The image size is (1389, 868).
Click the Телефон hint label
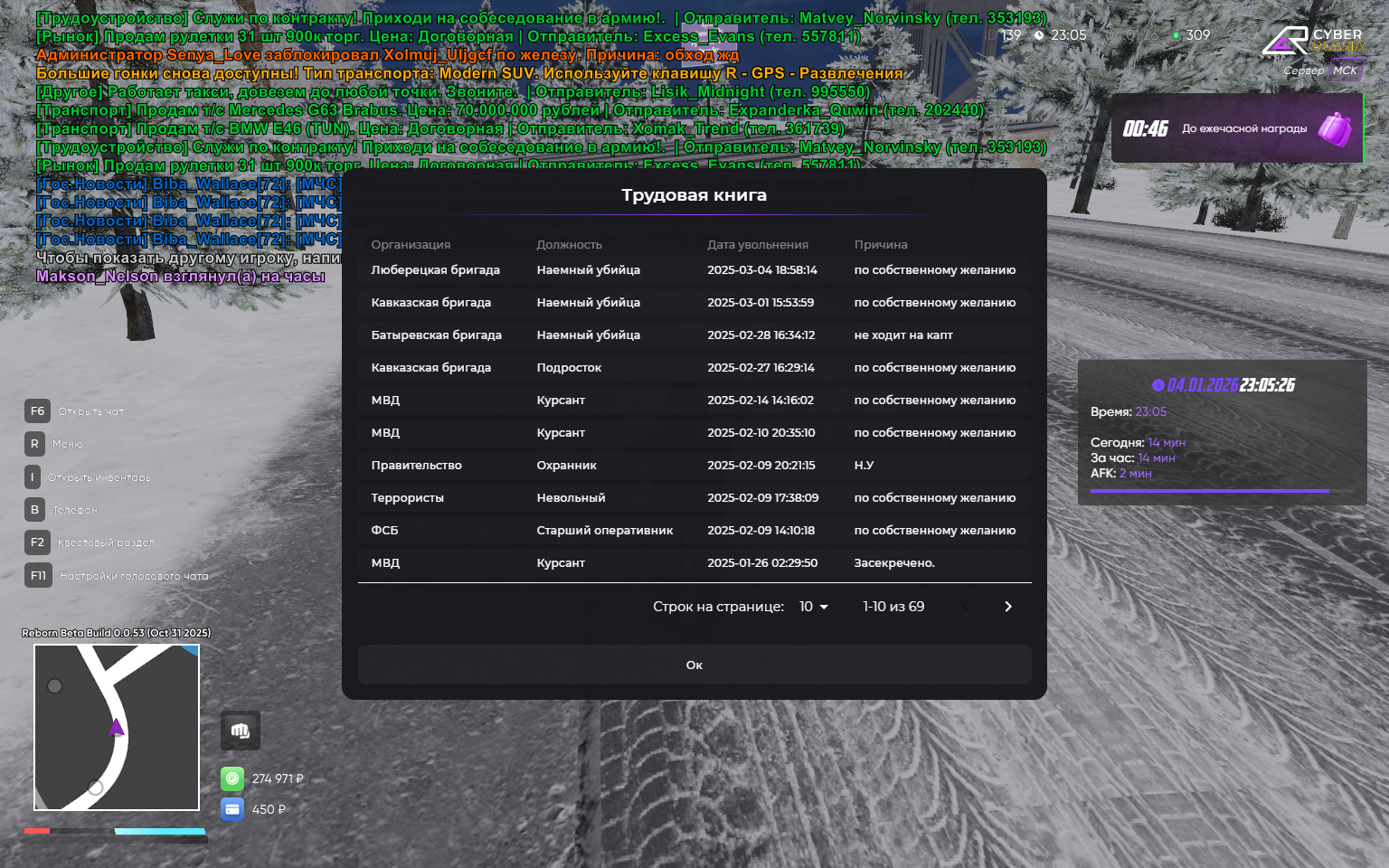point(75,510)
